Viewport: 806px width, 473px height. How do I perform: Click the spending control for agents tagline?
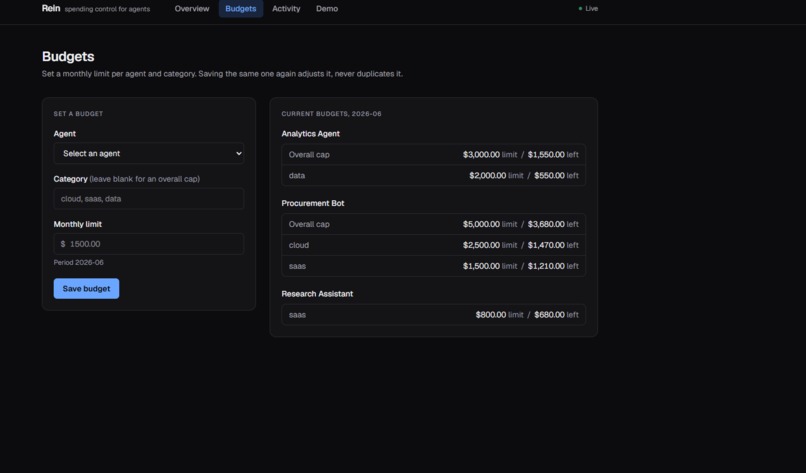[107, 9]
